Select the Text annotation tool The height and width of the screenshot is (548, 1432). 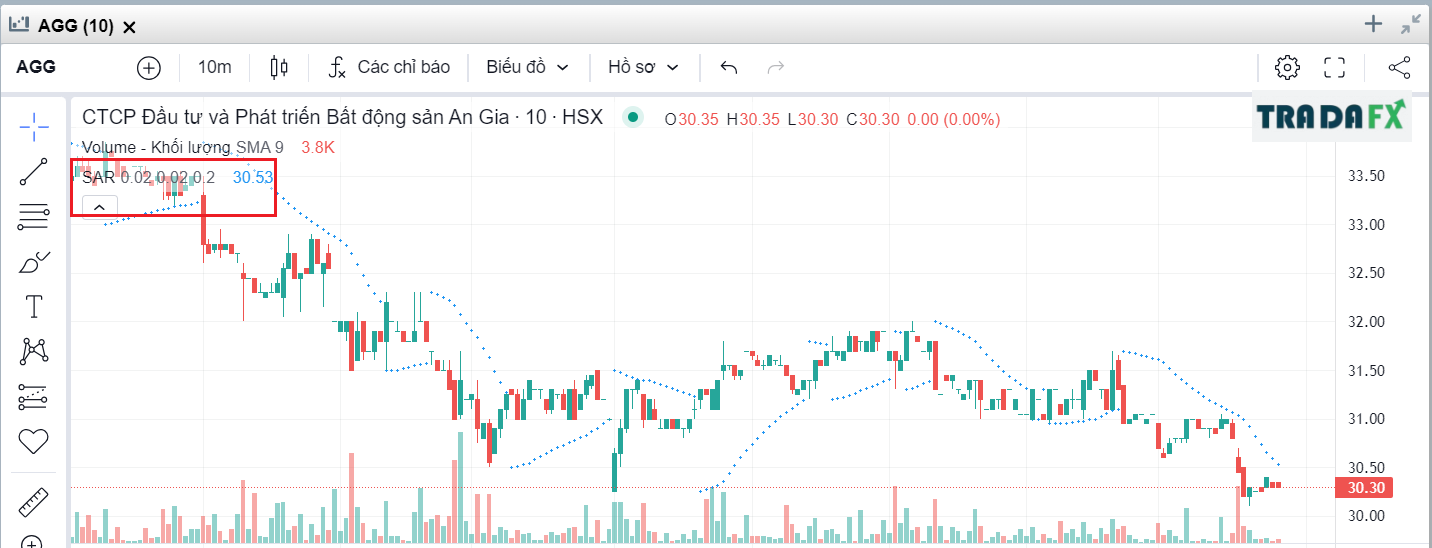point(34,306)
